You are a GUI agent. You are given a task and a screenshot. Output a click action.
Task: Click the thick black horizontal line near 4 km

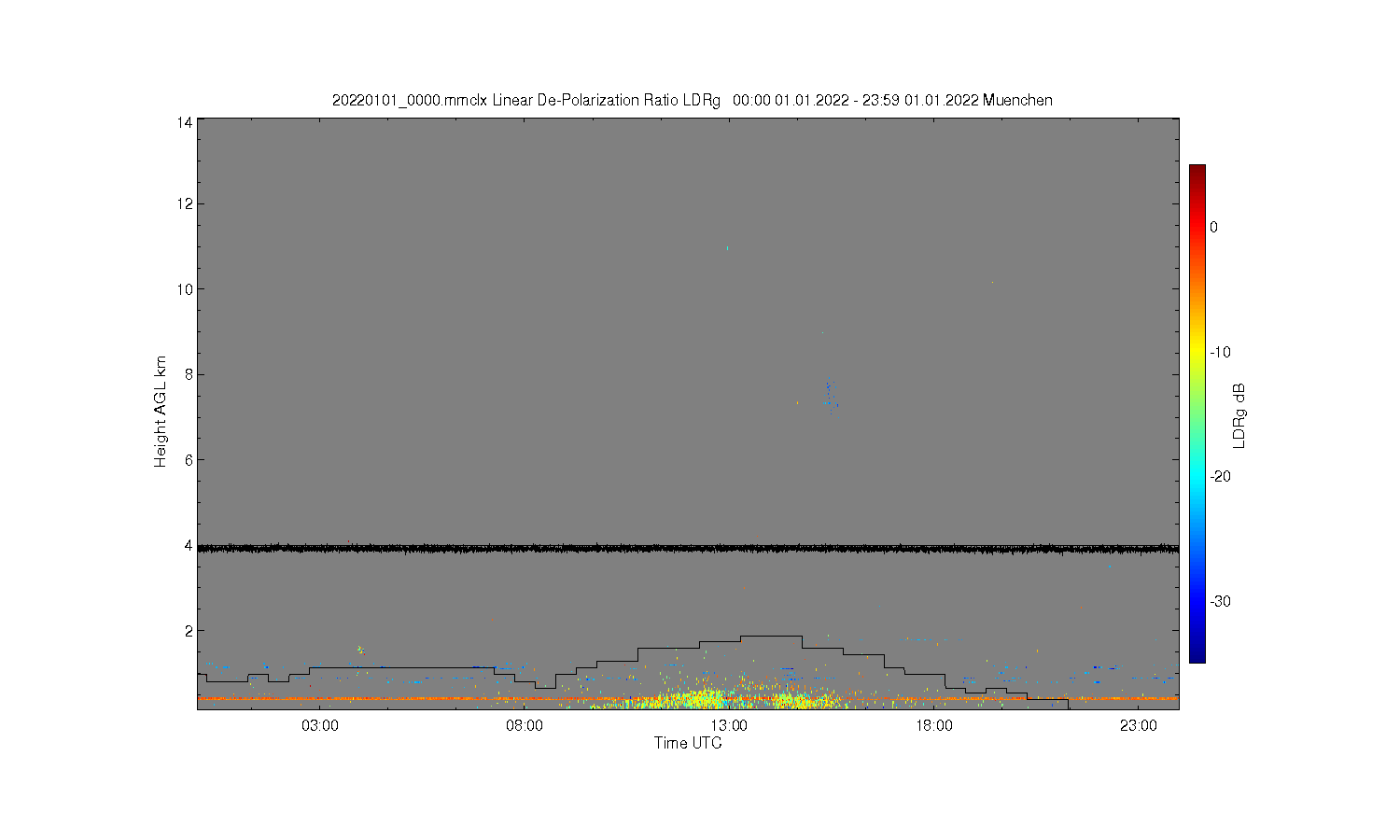point(688,549)
